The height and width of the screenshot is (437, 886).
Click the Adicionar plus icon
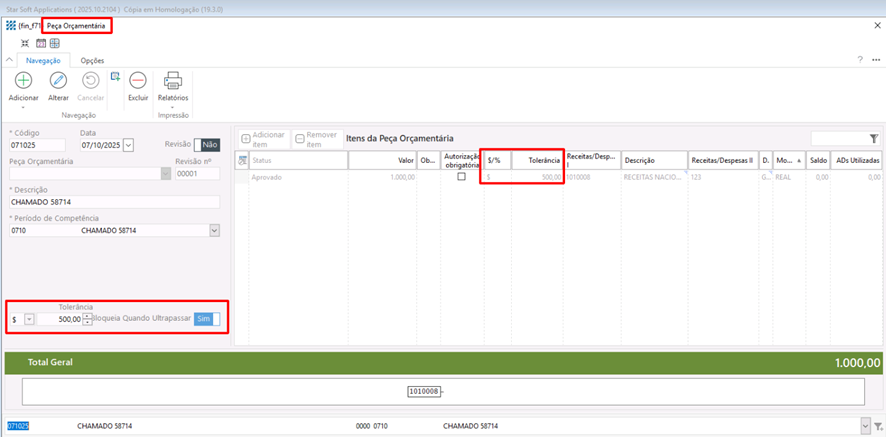[x=23, y=81]
